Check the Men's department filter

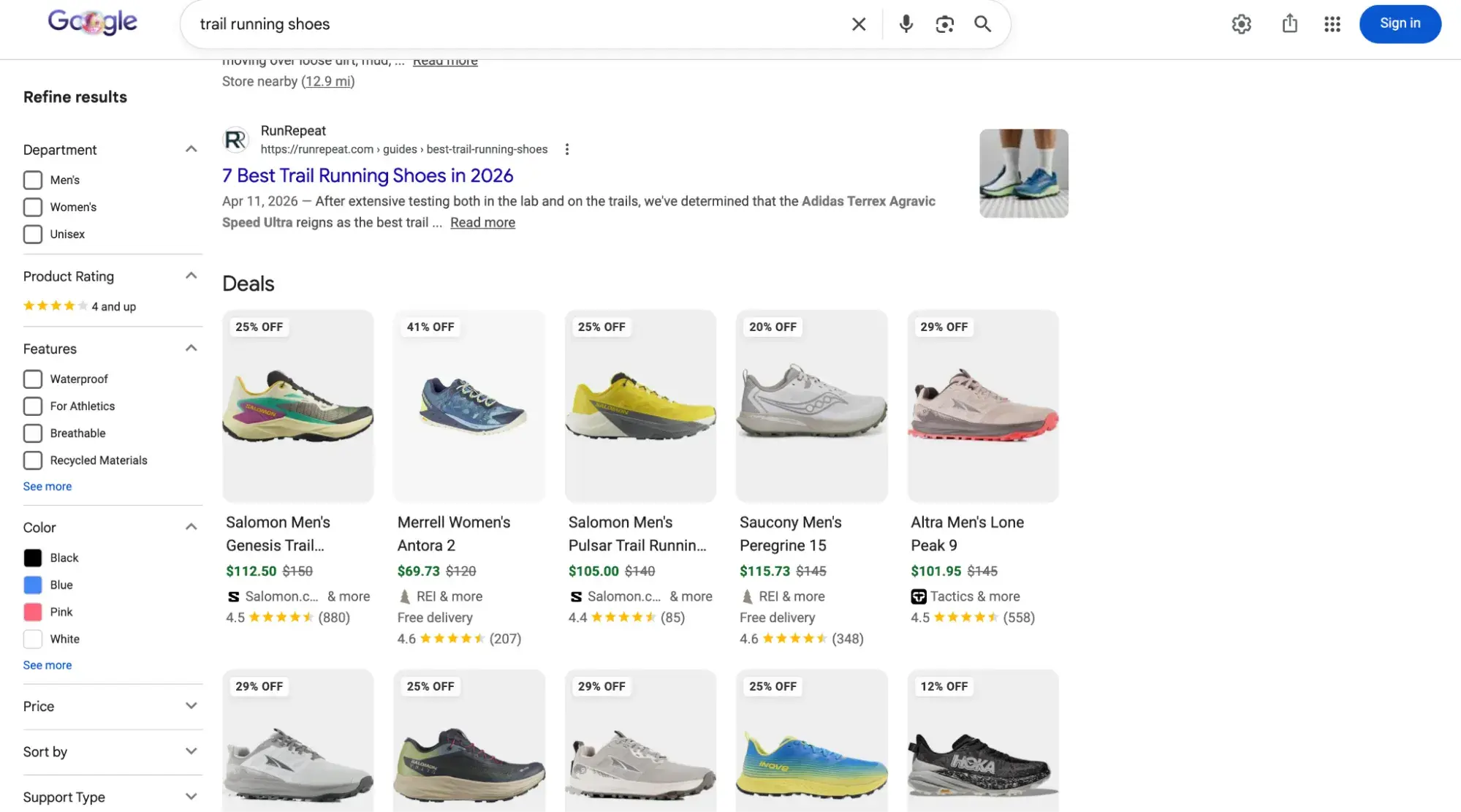tap(33, 180)
